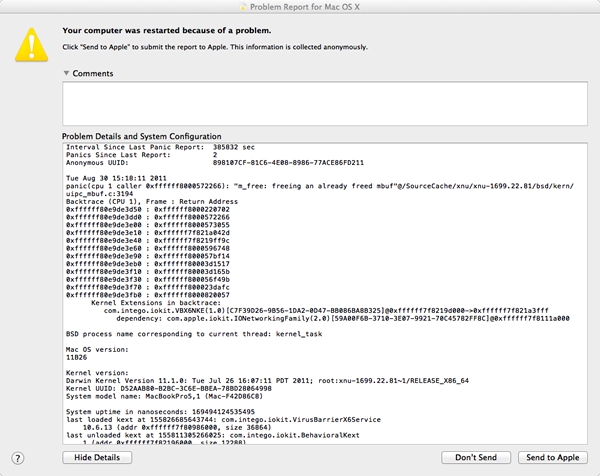Click 'Your computer was restarted because of a problem.'
The width and height of the screenshot is (600, 476).
coord(166,31)
